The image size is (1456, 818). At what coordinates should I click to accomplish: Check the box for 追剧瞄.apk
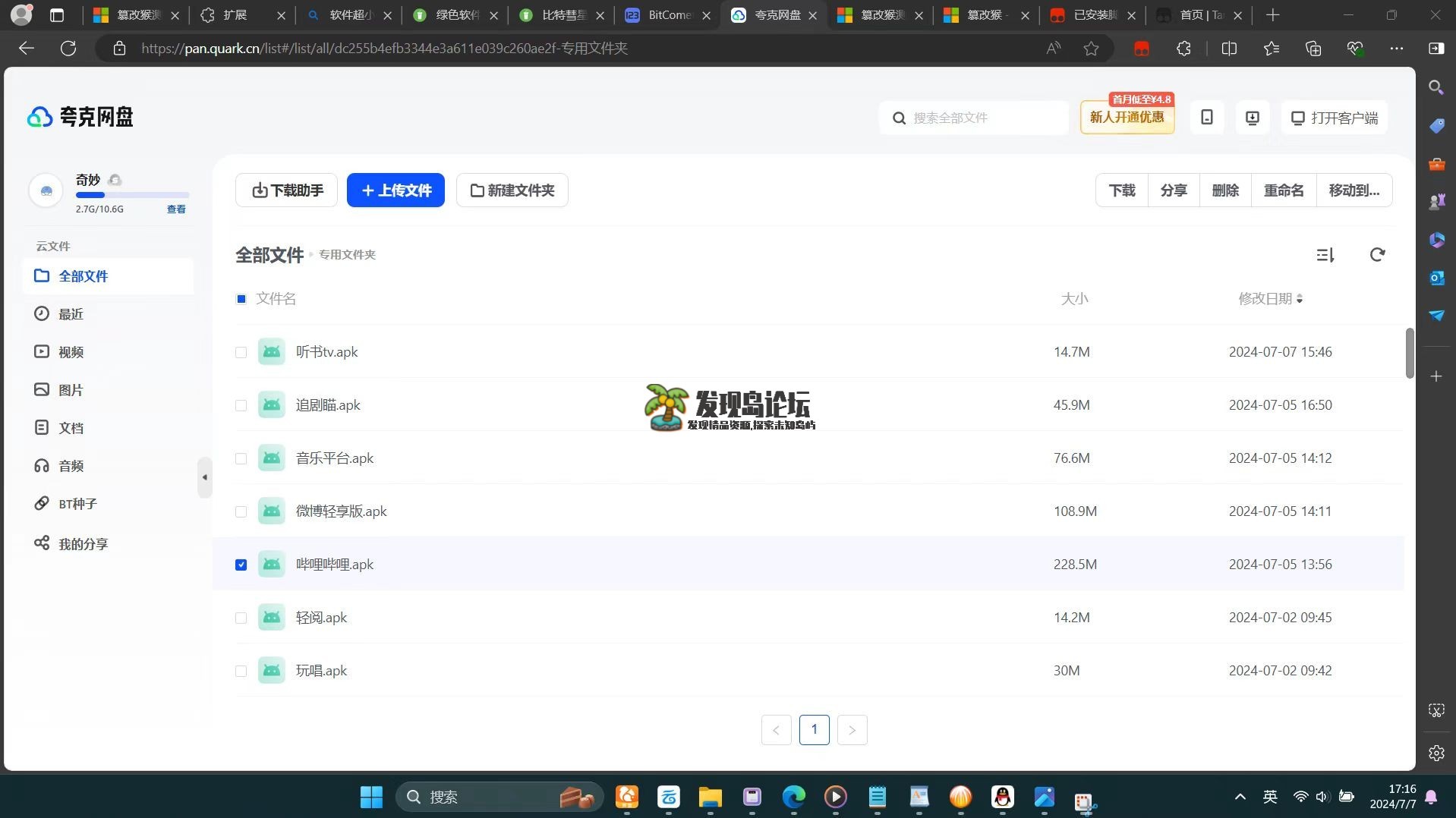pos(241,405)
